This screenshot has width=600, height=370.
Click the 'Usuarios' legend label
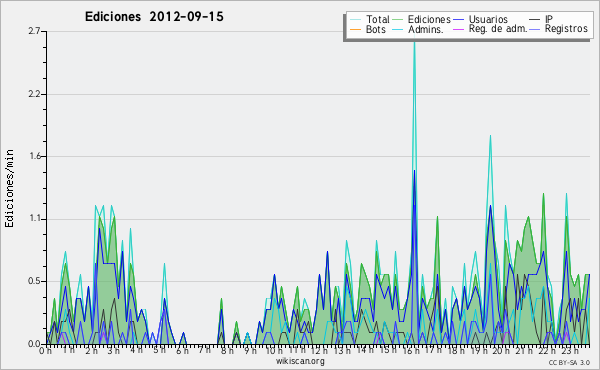[488, 19]
